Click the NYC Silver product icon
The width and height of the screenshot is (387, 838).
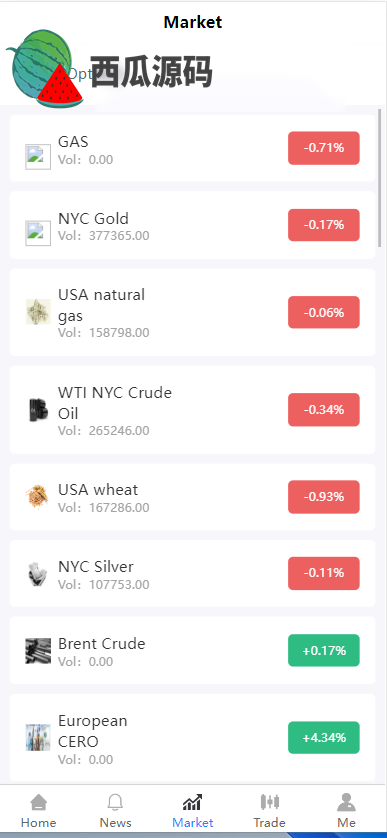38,574
